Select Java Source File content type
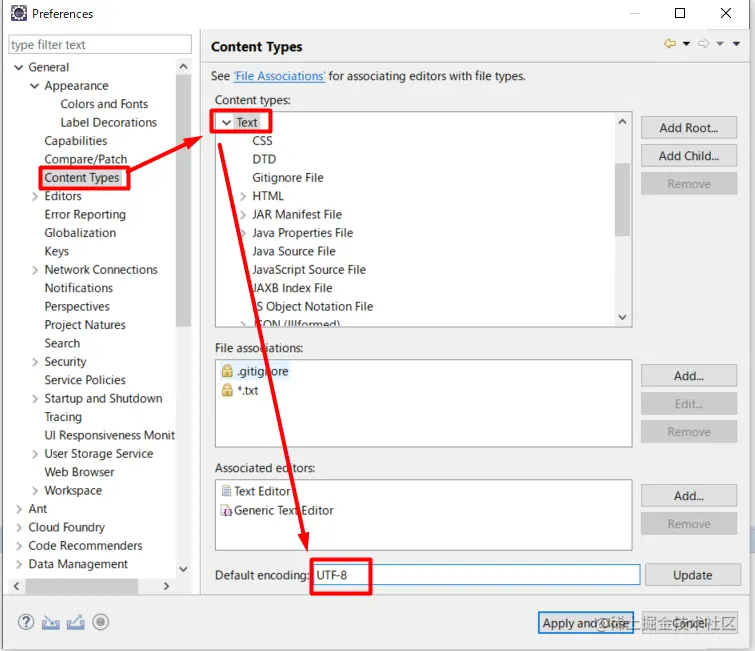This screenshot has height=651, width=755. (x=294, y=251)
